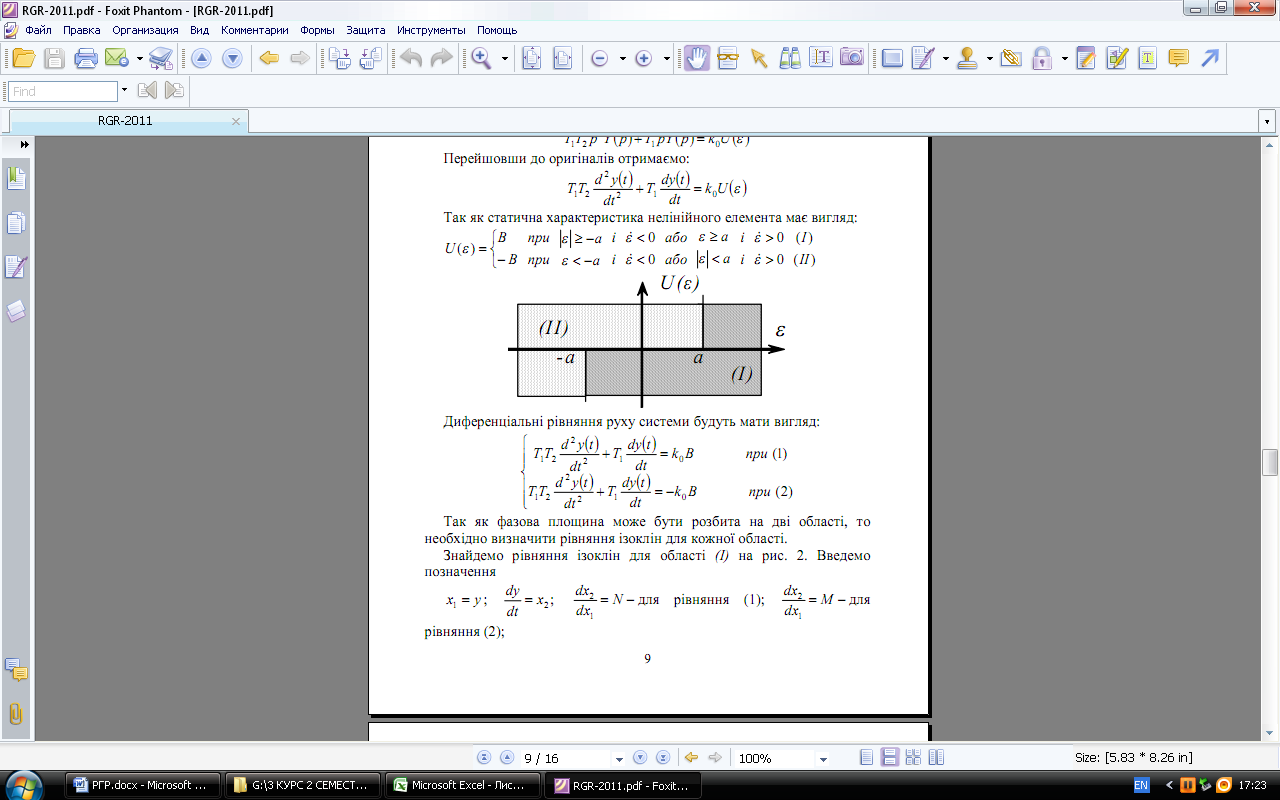Select the arrow Select Annotation tool

pos(759,58)
